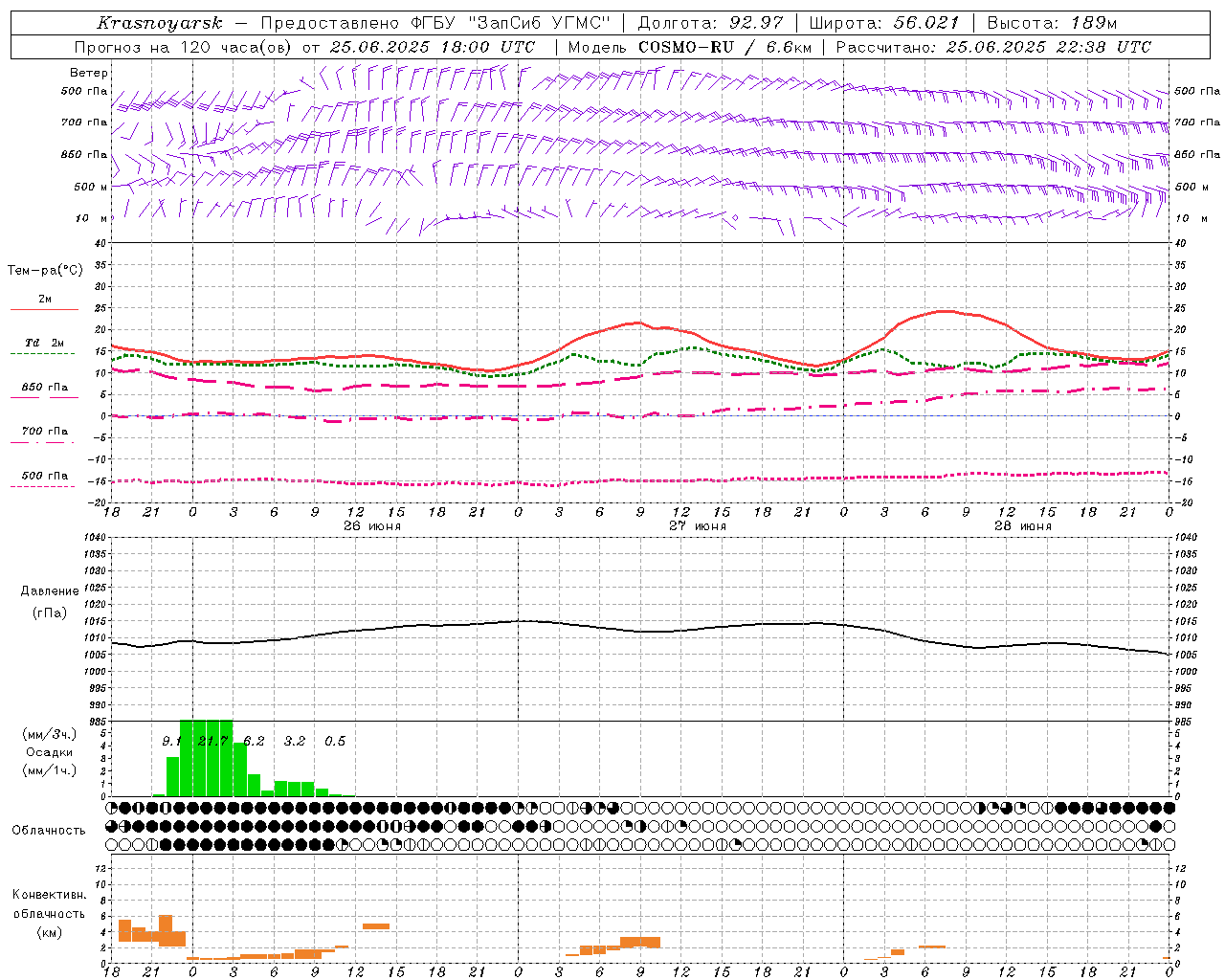Click the '3.2' precipitation total value
Image resolution: width=1225 pixels, height=980 pixels.
(x=294, y=741)
